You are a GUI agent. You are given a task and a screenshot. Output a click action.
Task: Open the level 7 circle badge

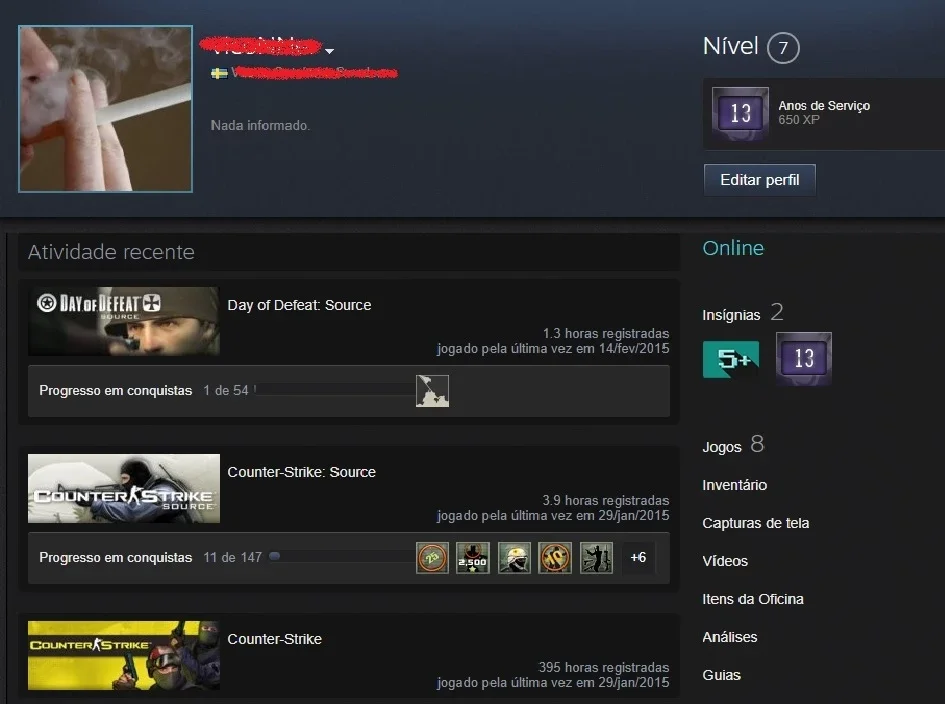(783, 48)
